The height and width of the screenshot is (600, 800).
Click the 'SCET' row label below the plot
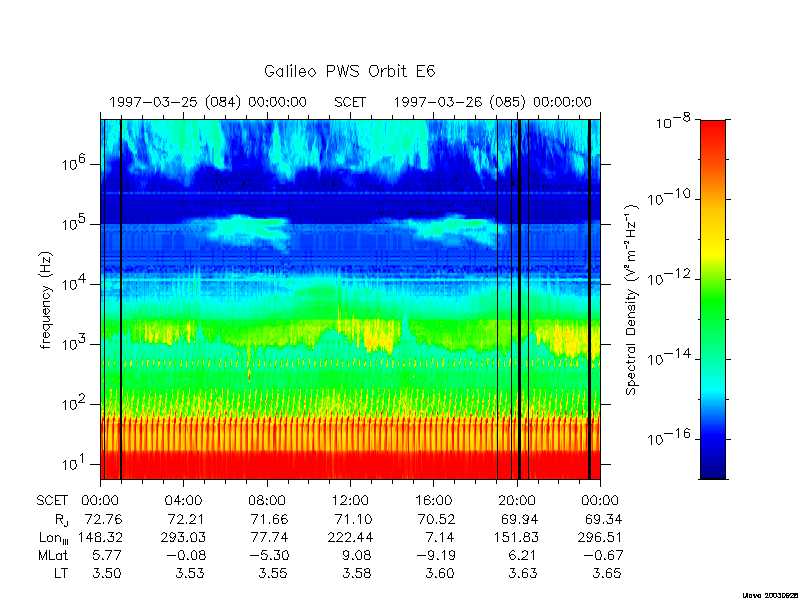click(52, 501)
